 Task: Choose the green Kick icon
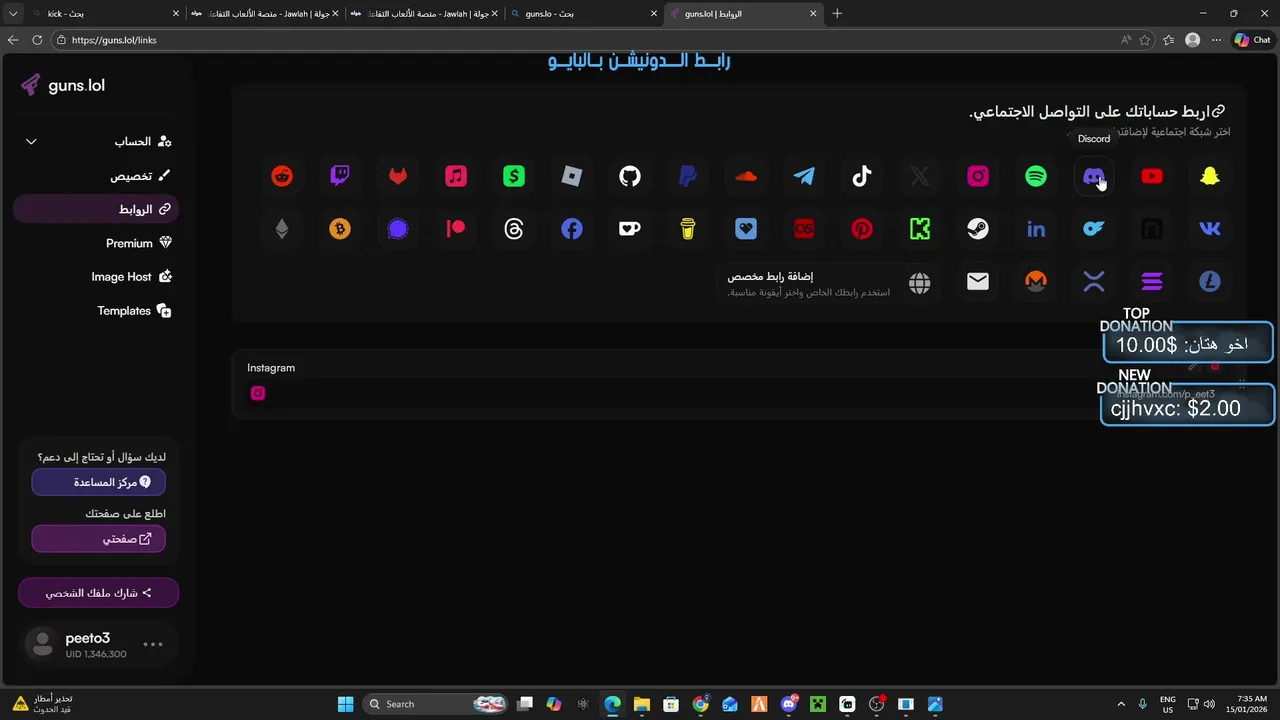point(920,230)
